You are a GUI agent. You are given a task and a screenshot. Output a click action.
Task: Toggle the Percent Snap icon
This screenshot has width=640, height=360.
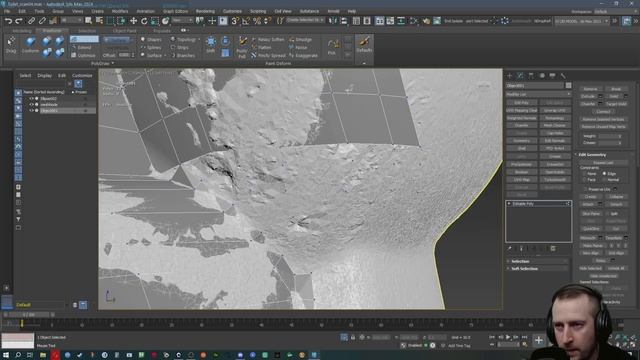tap(257, 21)
